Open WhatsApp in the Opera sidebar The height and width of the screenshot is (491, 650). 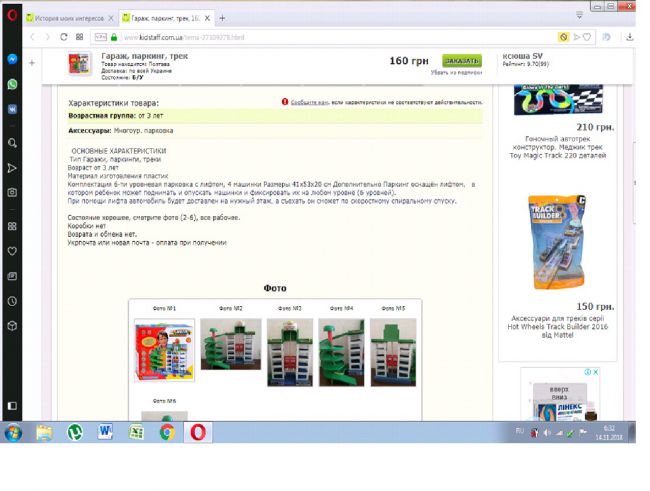tap(12, 84)
